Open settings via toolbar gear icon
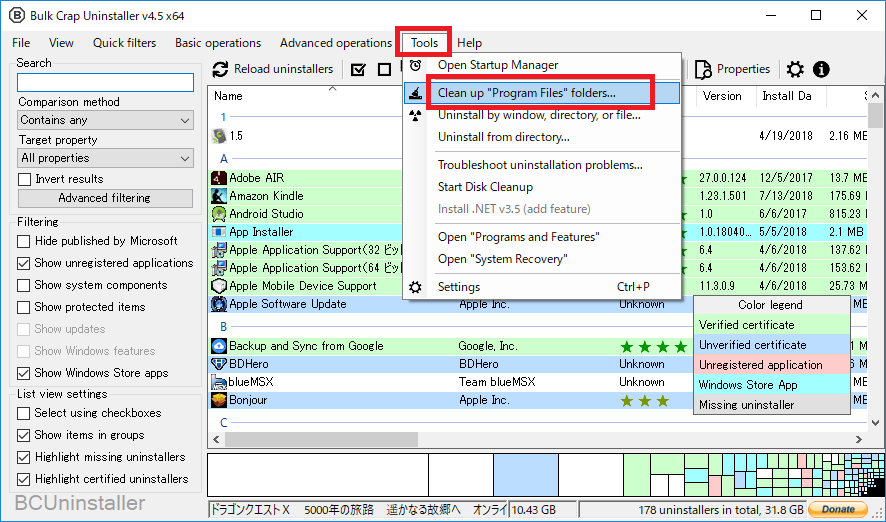Viewport: 886px width, 522px height. coord(795,69)
